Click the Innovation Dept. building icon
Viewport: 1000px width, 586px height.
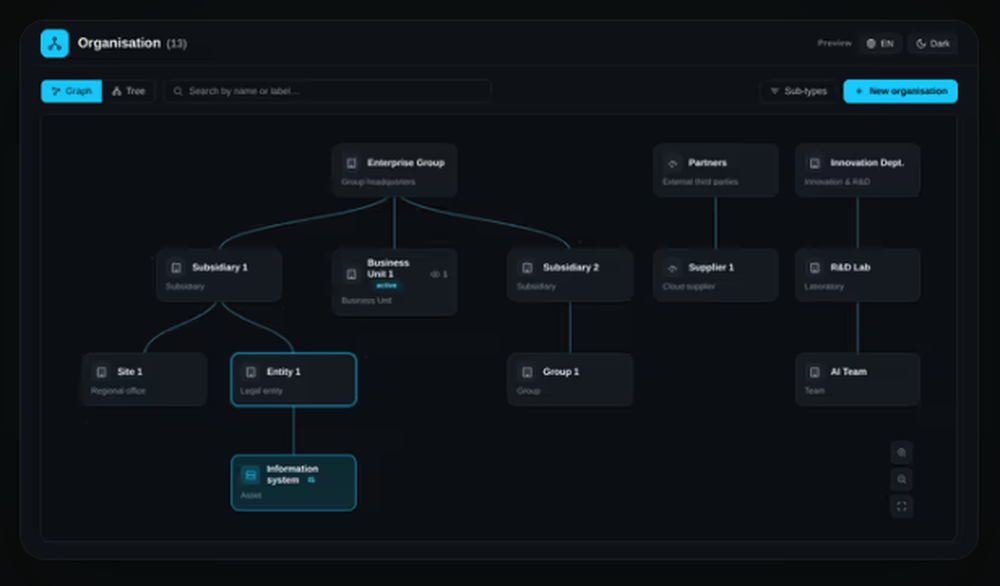point(815,163)
